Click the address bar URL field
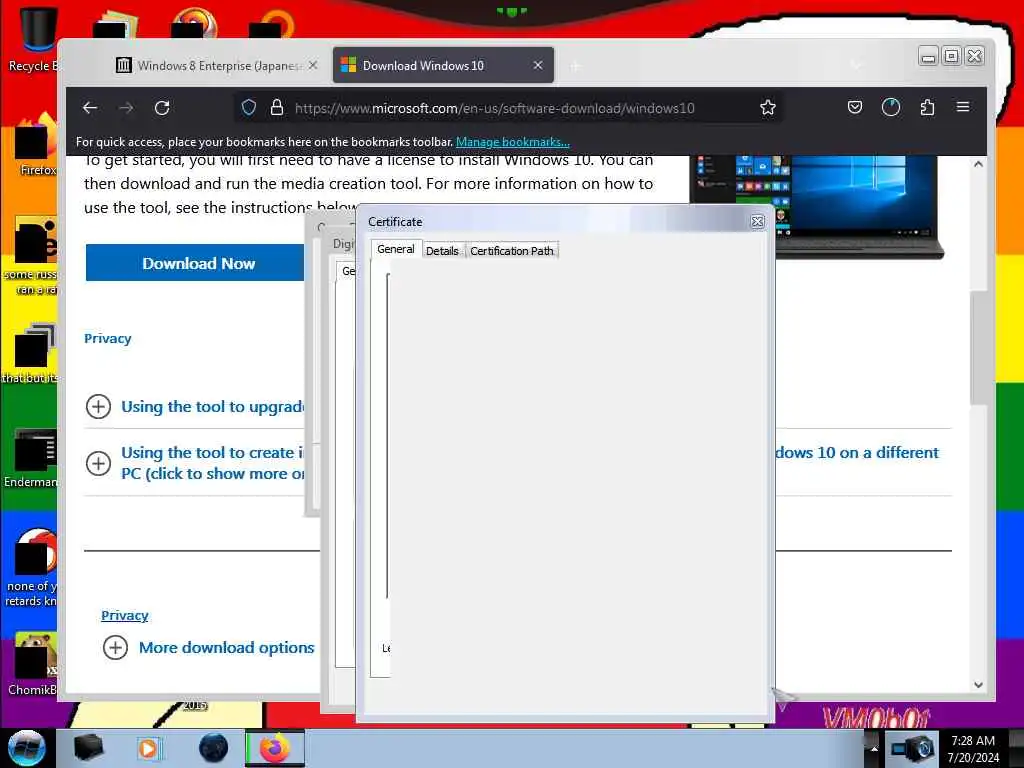 pos(494,108)
